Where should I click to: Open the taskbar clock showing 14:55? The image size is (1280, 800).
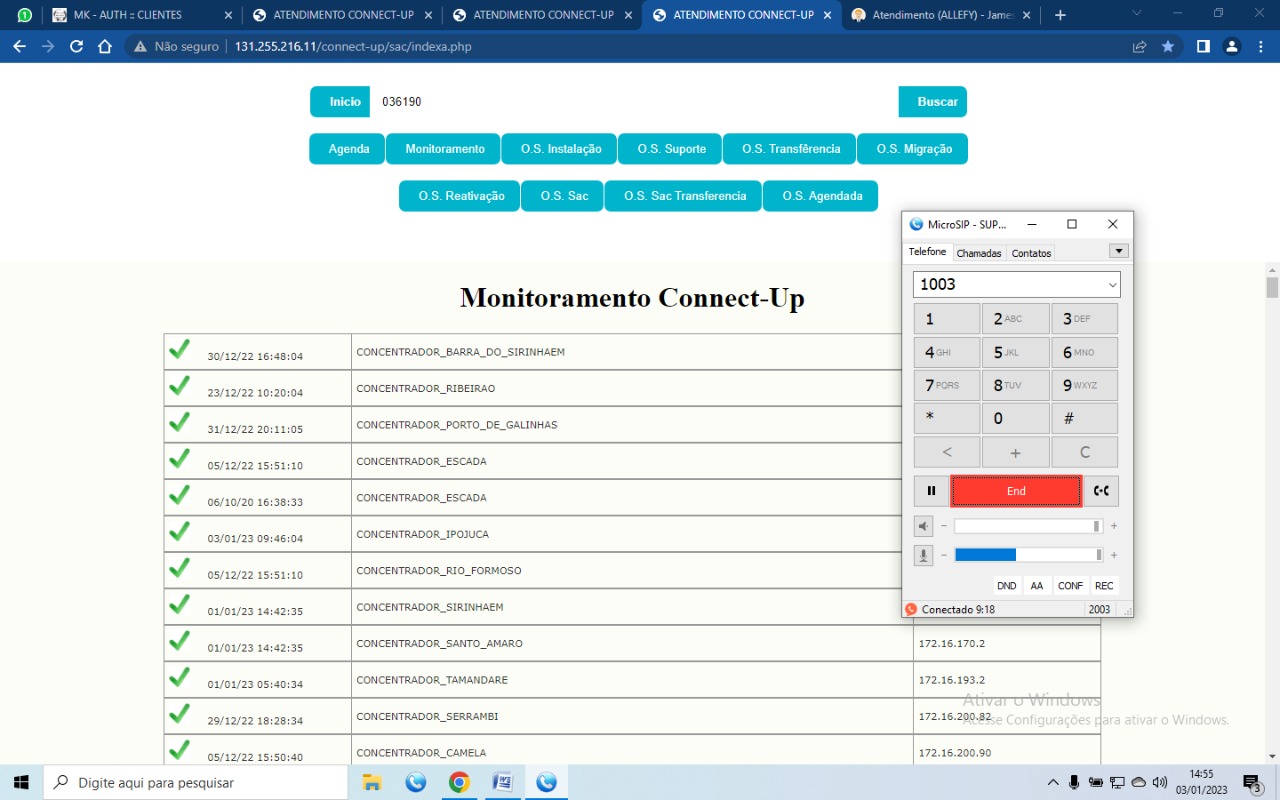[1201, 782]
